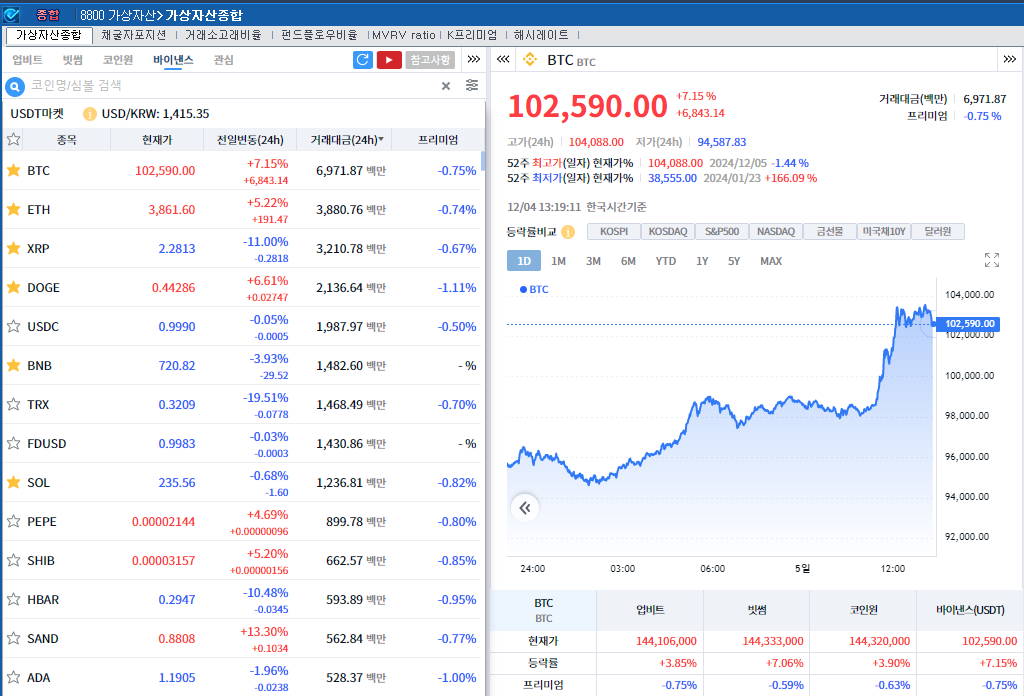Click the 참고사항 button
Image resolution: width=1024 pixels, height=696 pixels.
click(x=430, y=60)
